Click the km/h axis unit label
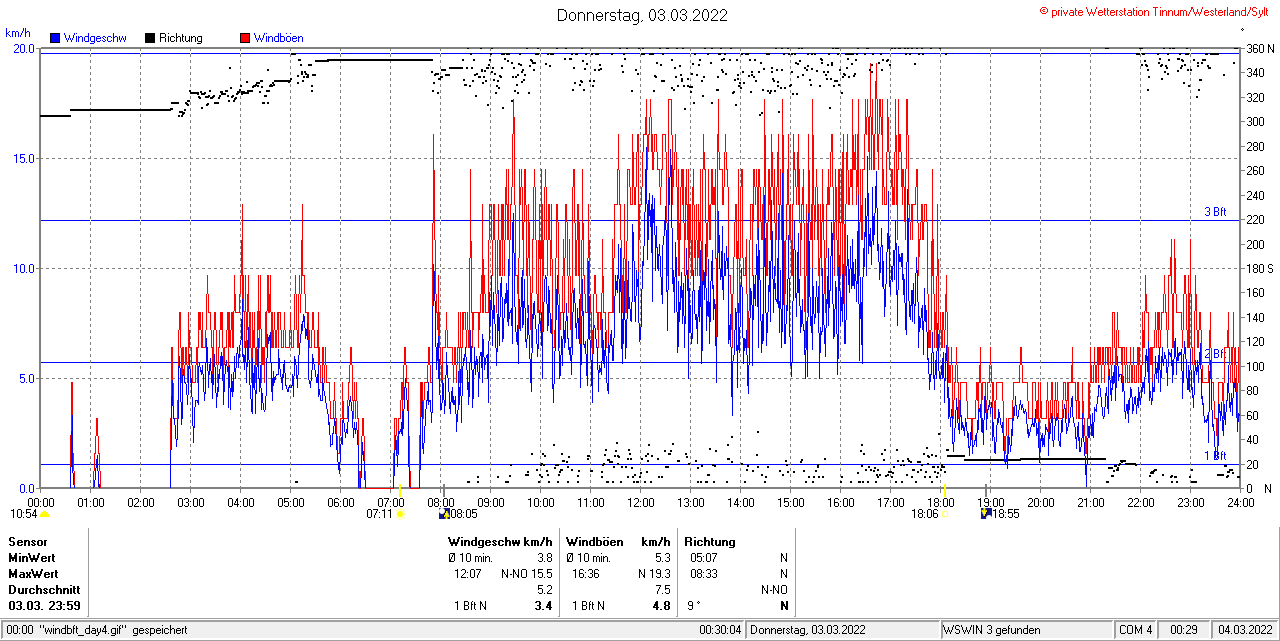This screenshot has height=641, width=1280. (18, 34)
